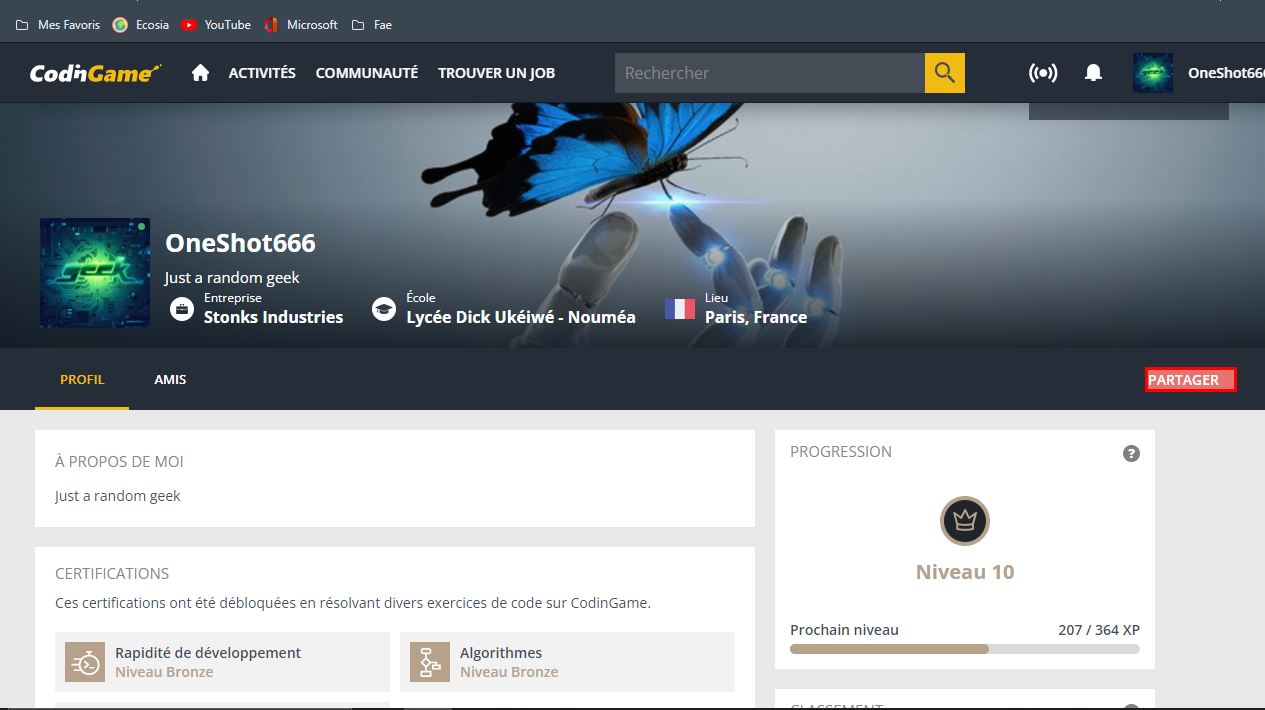Click the XP progress bar
The image size is (1265, 710).
pos(965,649)
